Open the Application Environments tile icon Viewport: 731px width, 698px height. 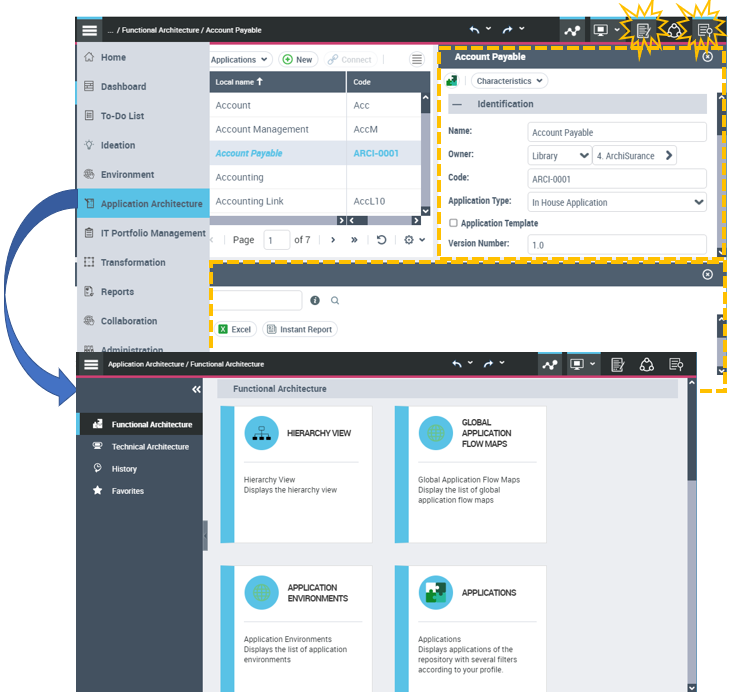[x=261, y=593]
